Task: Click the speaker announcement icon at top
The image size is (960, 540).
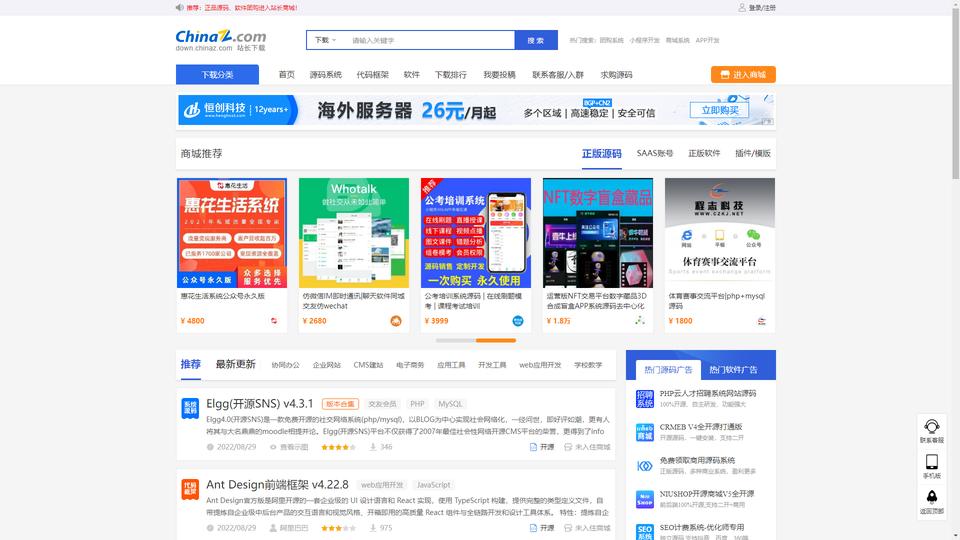Action: [179, 7]
